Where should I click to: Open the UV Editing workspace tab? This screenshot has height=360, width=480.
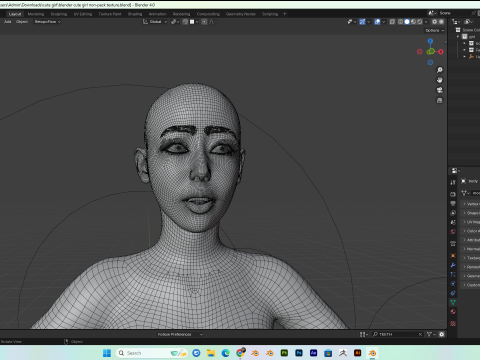click(83, 14)
